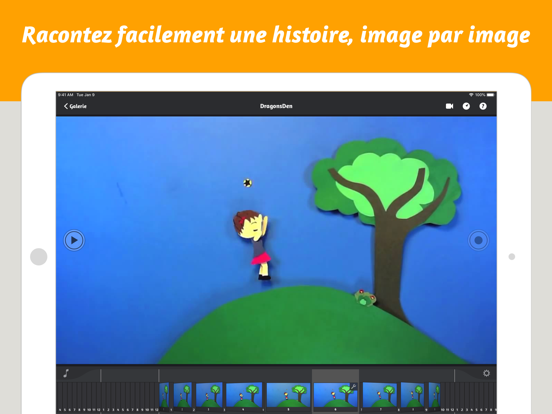Select frame 5 thumbnail in the timeline
The image size is (552, 414).
pos(288,395)
